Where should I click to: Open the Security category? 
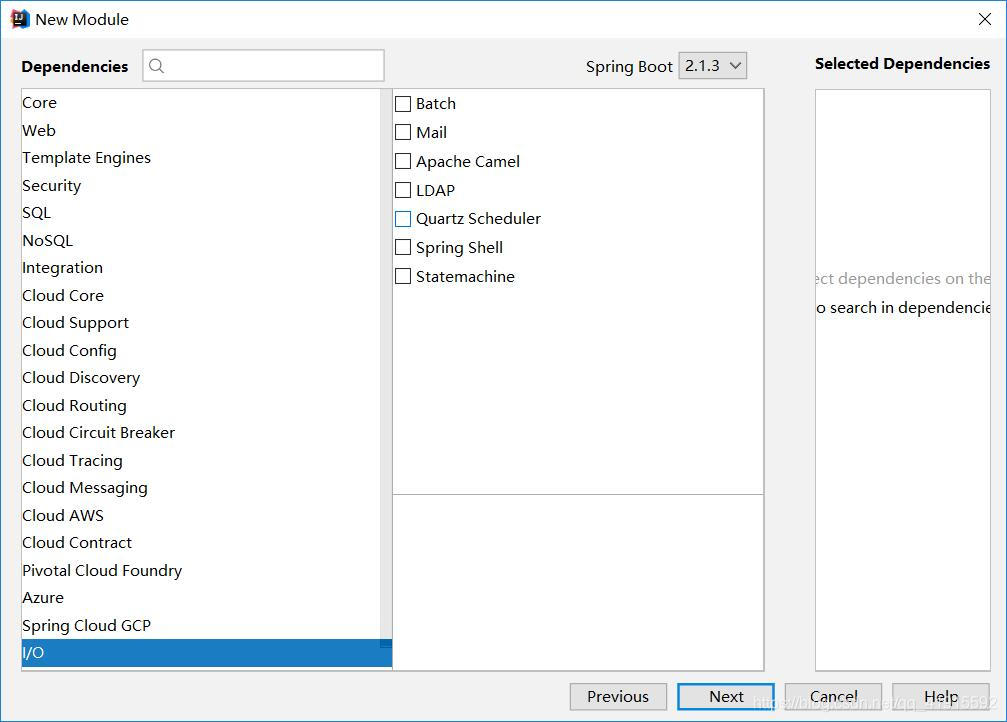tap(200, 186)
